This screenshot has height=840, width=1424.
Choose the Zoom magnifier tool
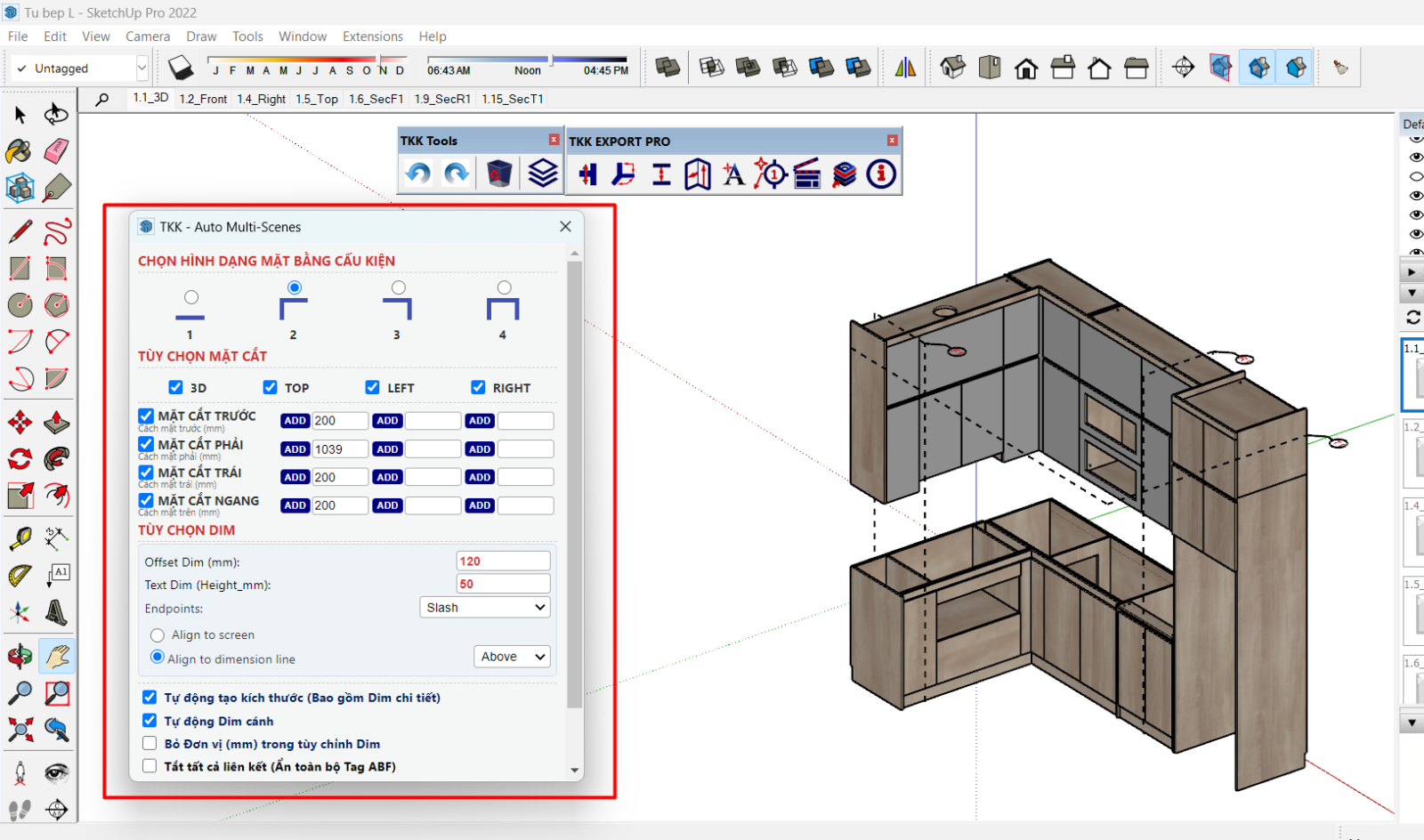[x=20, y=693]
